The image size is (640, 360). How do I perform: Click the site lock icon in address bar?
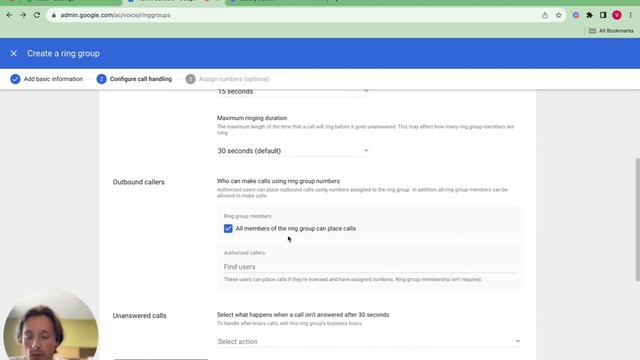(x=53, y=16)
